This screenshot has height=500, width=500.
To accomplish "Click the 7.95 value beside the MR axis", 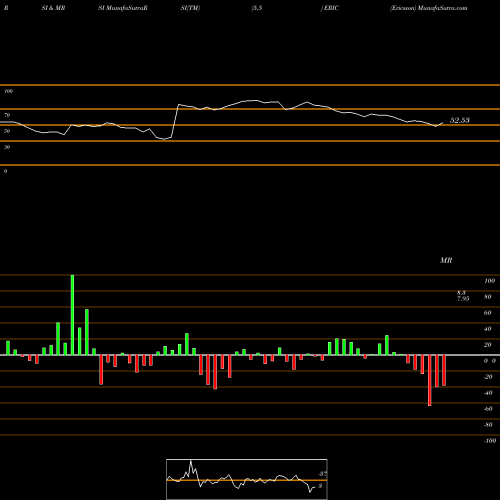I will (463, 299).
